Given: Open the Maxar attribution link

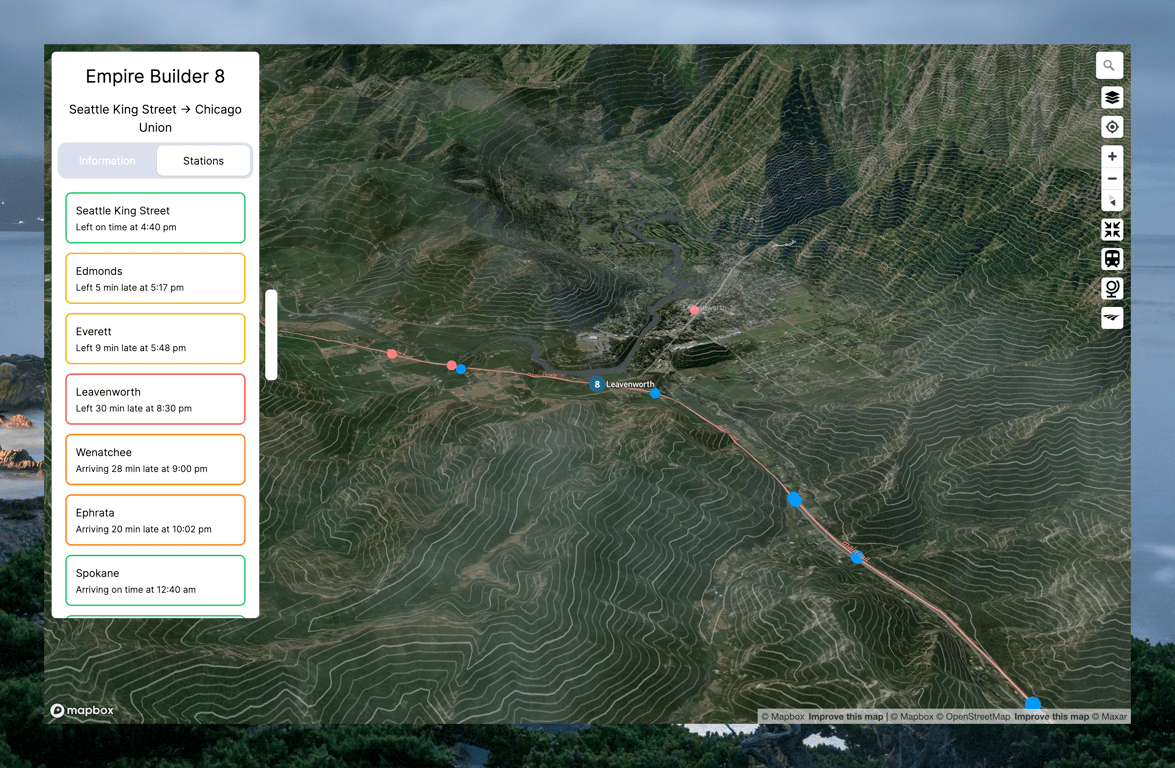Looking at the screenshot, I should click(x=1109, y=716).
